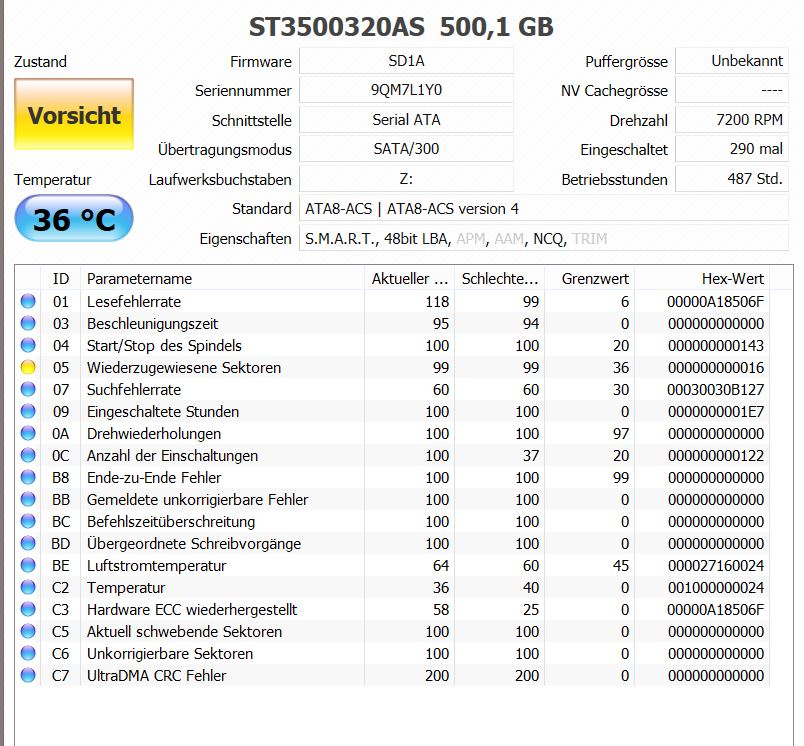Click the Eigenschaften features field
The width and height of the screenshot is (804, 746).
click(x=544, y=238)
